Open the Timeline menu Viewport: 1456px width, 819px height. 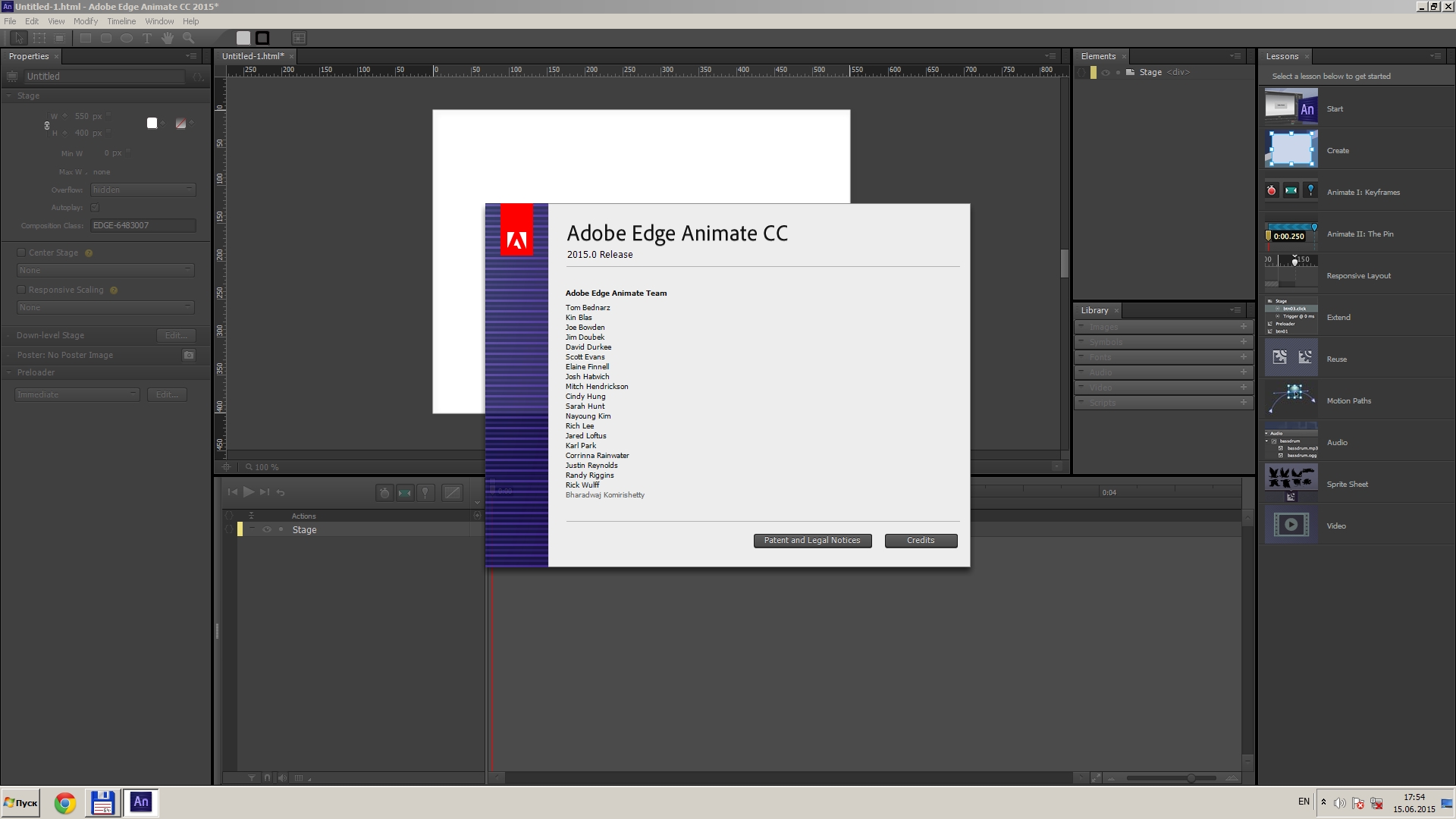pyautogui.click(x=121, y=21)
